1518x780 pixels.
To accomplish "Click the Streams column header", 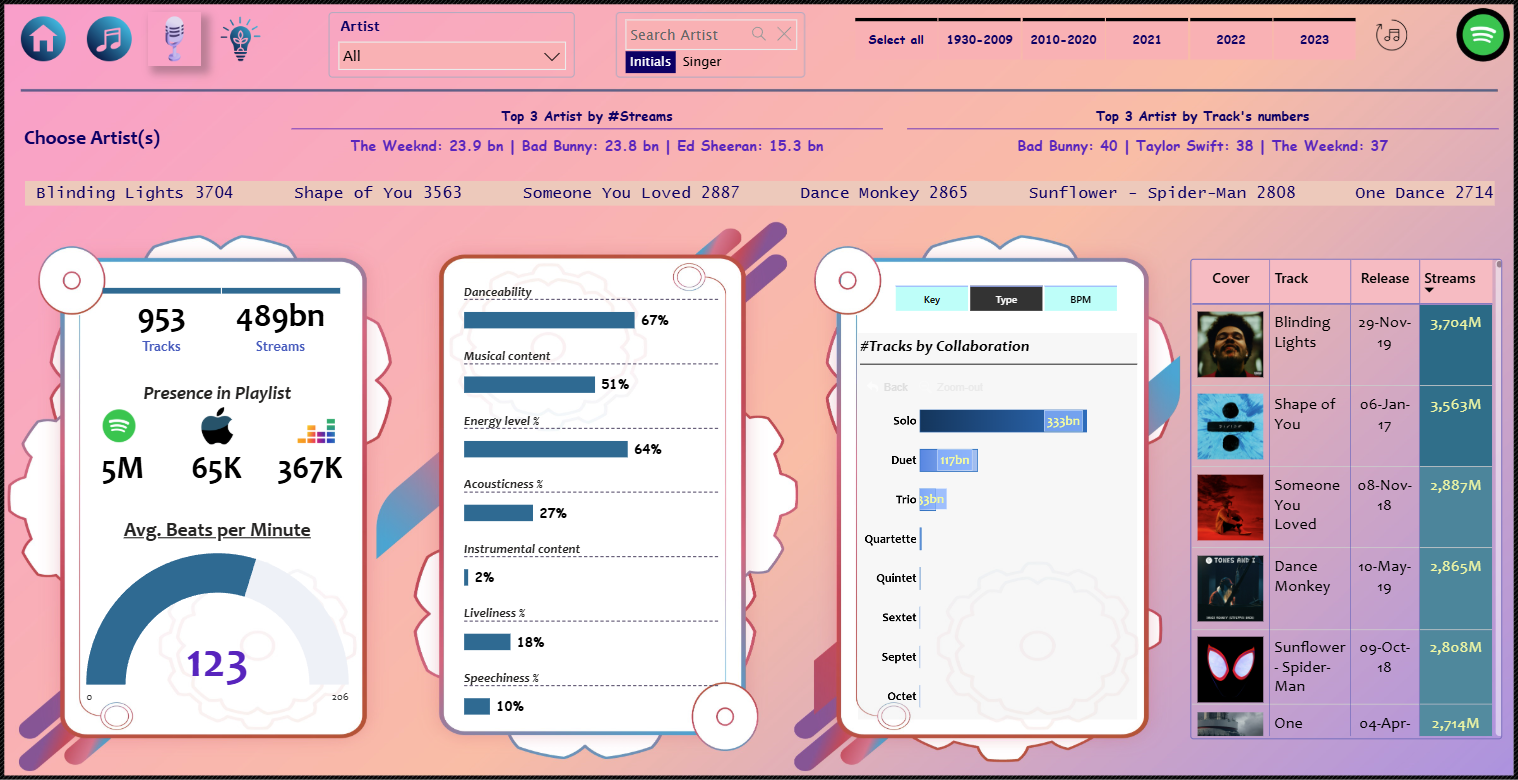I will (1456, 279).
